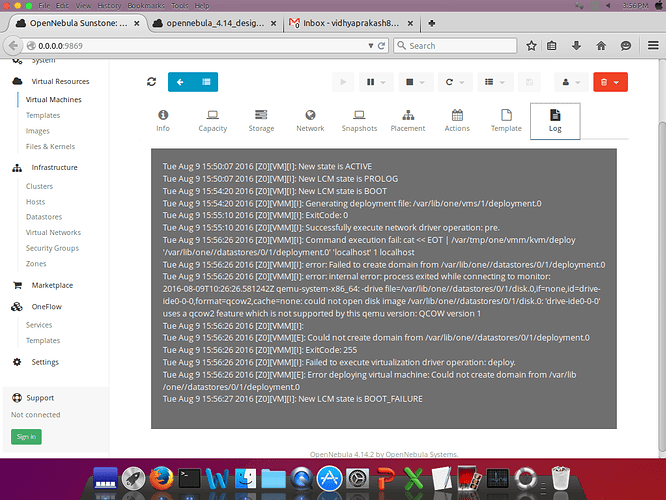Click the browser back arrow button
Screen dimensions: 666x500
coord(13,45)
